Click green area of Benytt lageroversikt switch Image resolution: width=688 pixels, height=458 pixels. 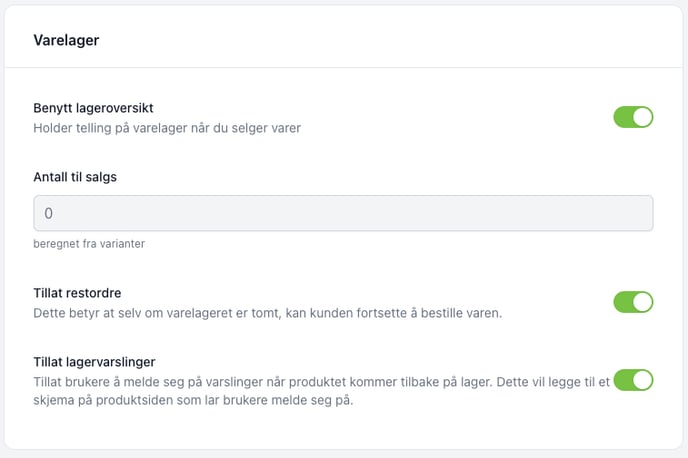click(x=623, y=117)
